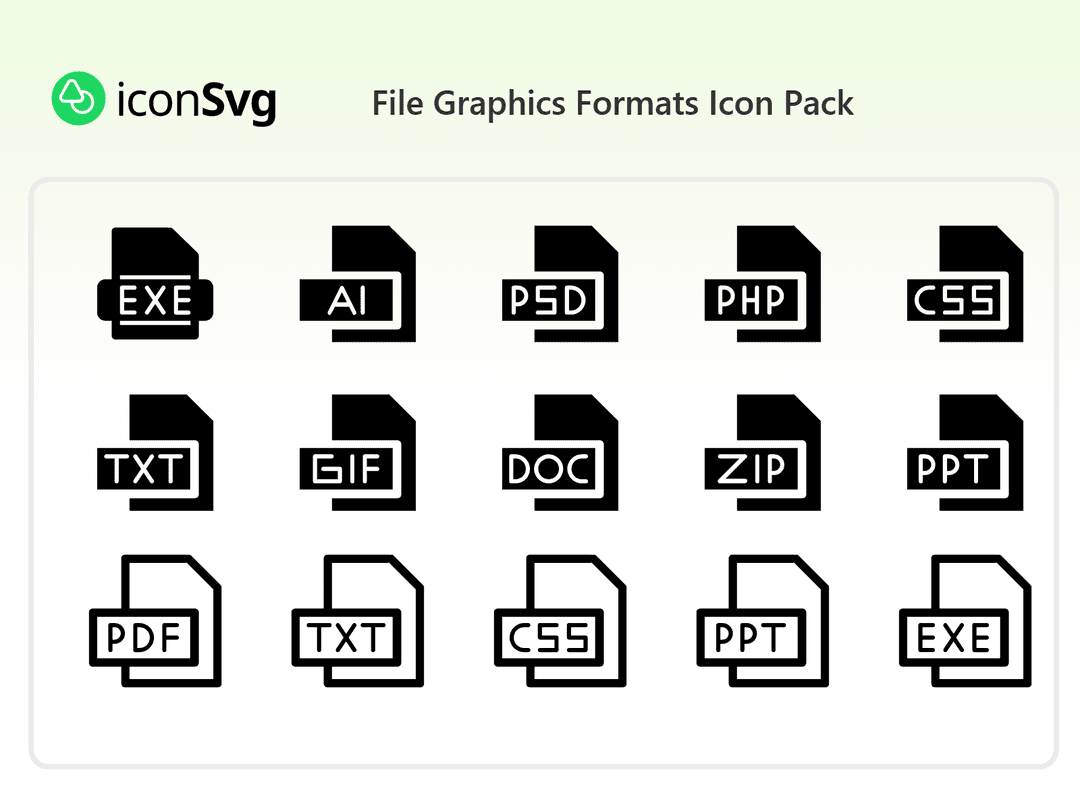
Task: Open the DOC file format icon
Action: tap(560, 453)
